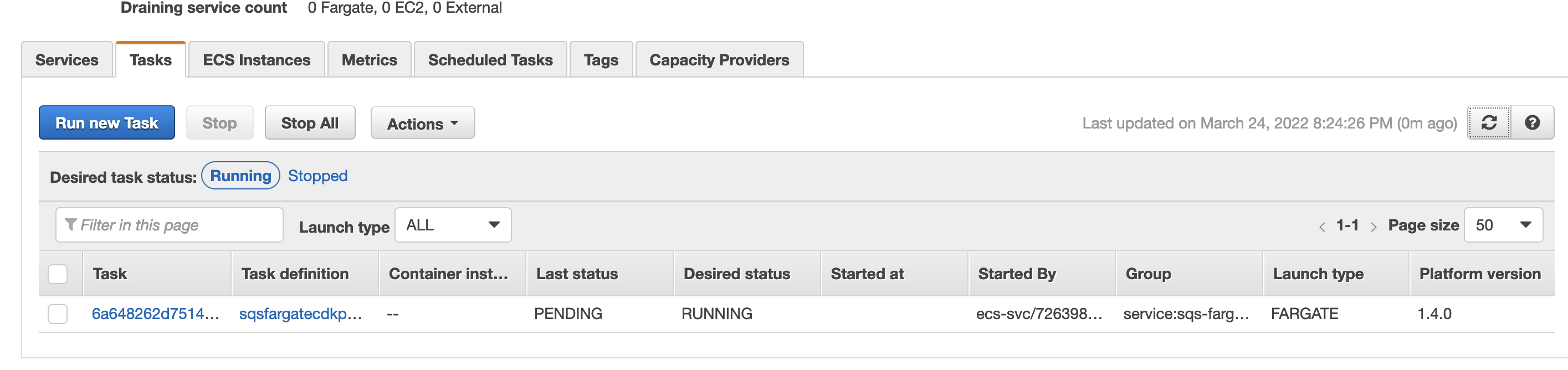Expand the Page size 50 dropdown
This screenshot has height=370, width=1568.
(1503, 225)
